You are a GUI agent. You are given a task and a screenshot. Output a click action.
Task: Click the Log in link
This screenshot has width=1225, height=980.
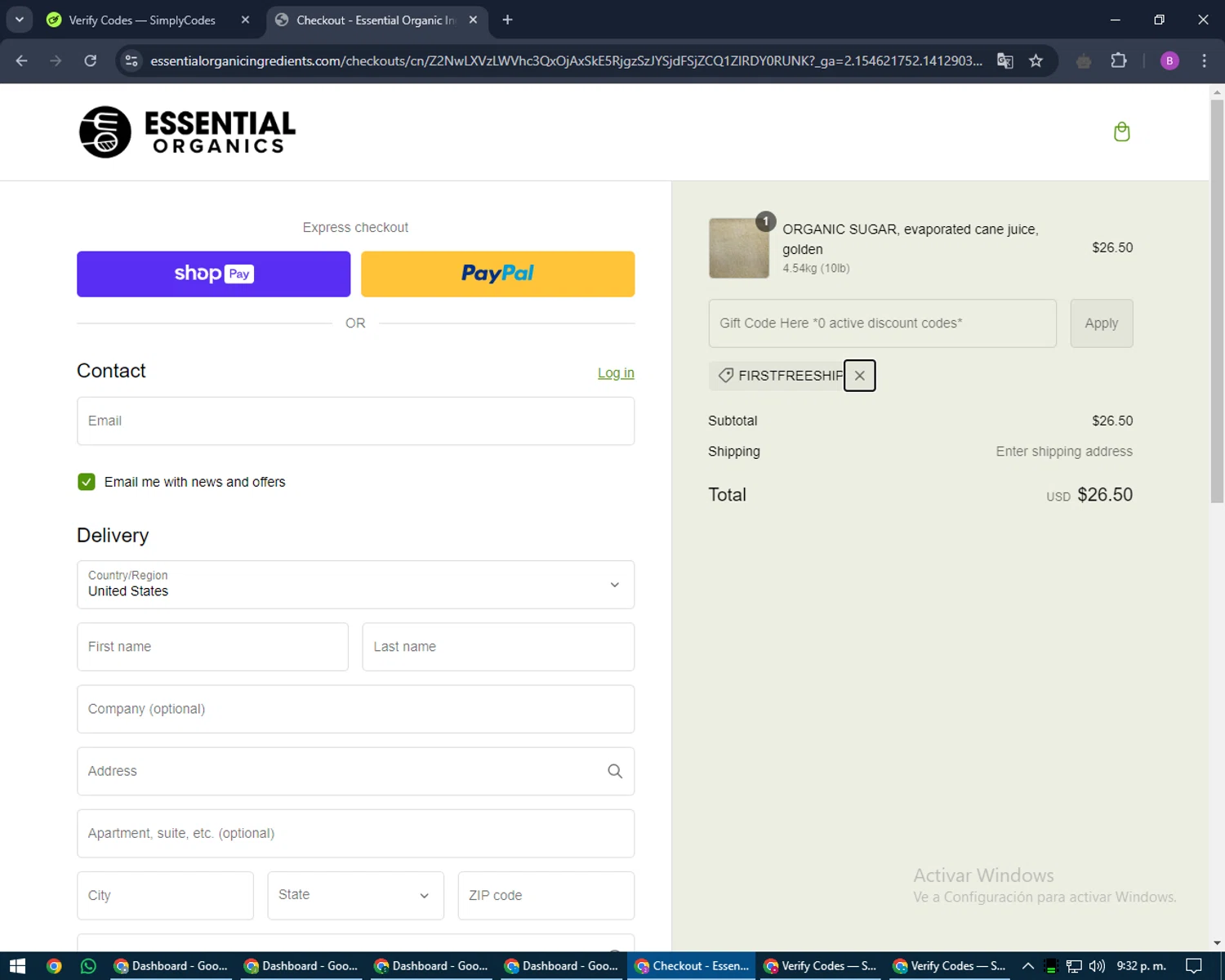pos(616,372)
